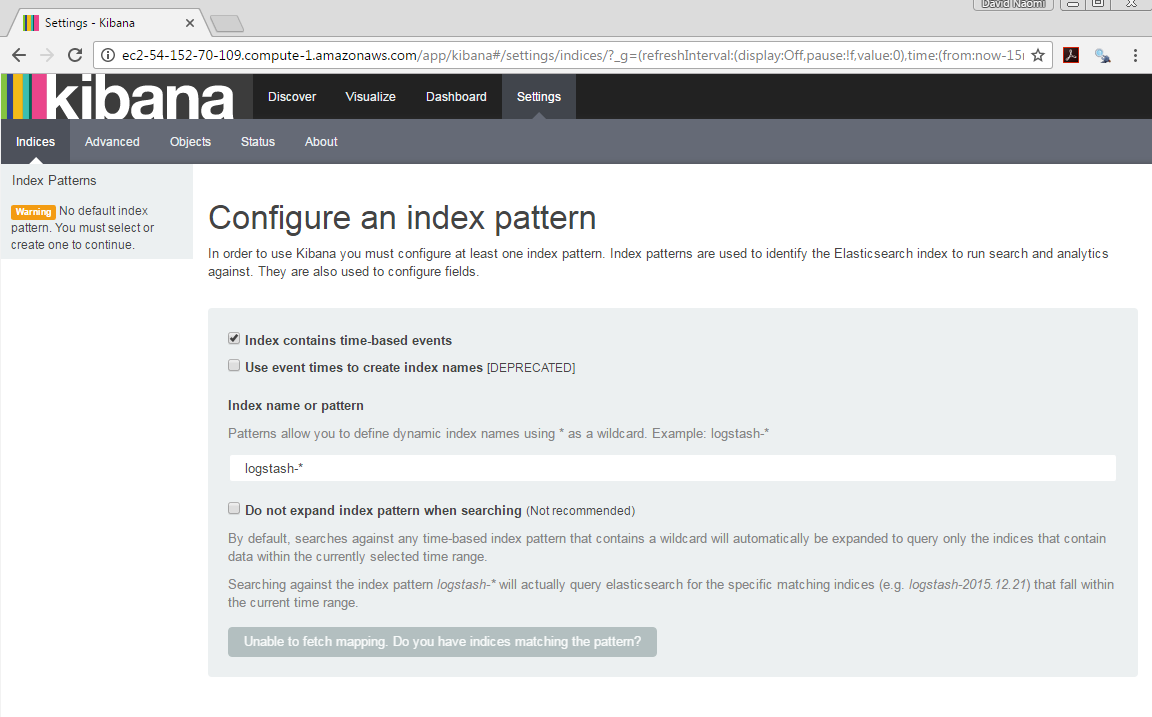Click the orange Warning badge
This screenshot has width=1152, height=717.
33,212
